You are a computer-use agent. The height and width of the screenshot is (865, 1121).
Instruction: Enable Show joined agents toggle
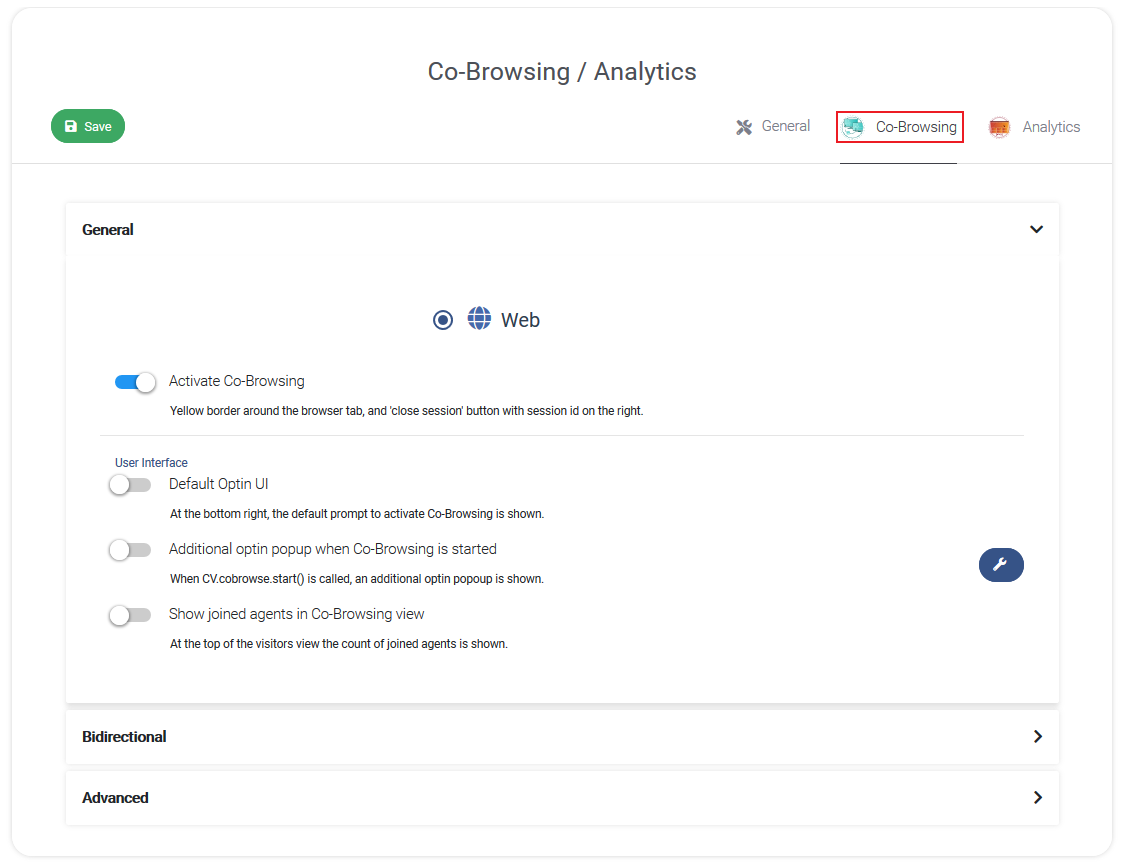tap(130, 615)
